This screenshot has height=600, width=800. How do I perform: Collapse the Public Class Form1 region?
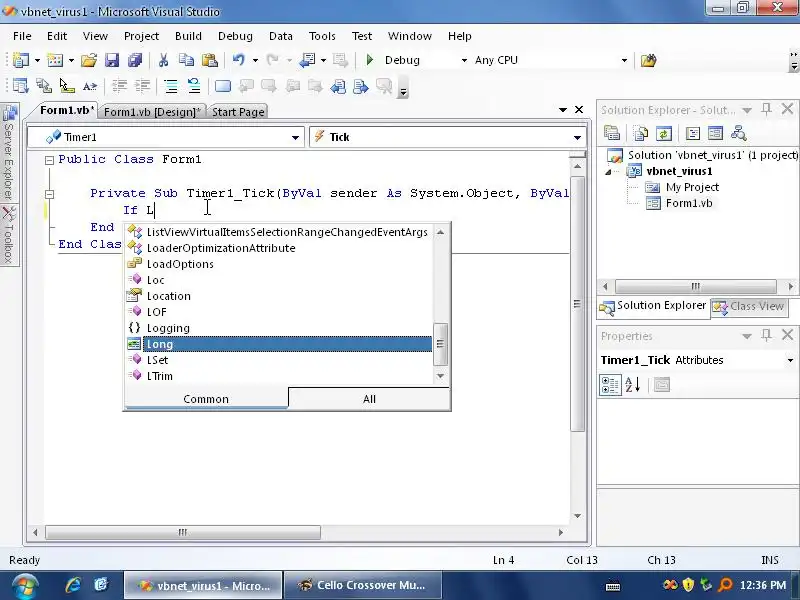point(49,160)
